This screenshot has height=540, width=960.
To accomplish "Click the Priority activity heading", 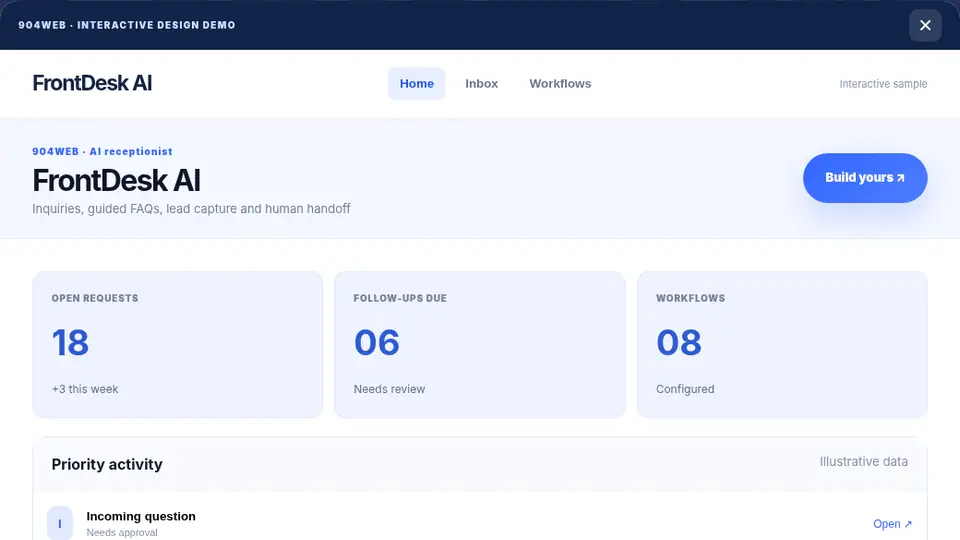I will click(107, 464).
